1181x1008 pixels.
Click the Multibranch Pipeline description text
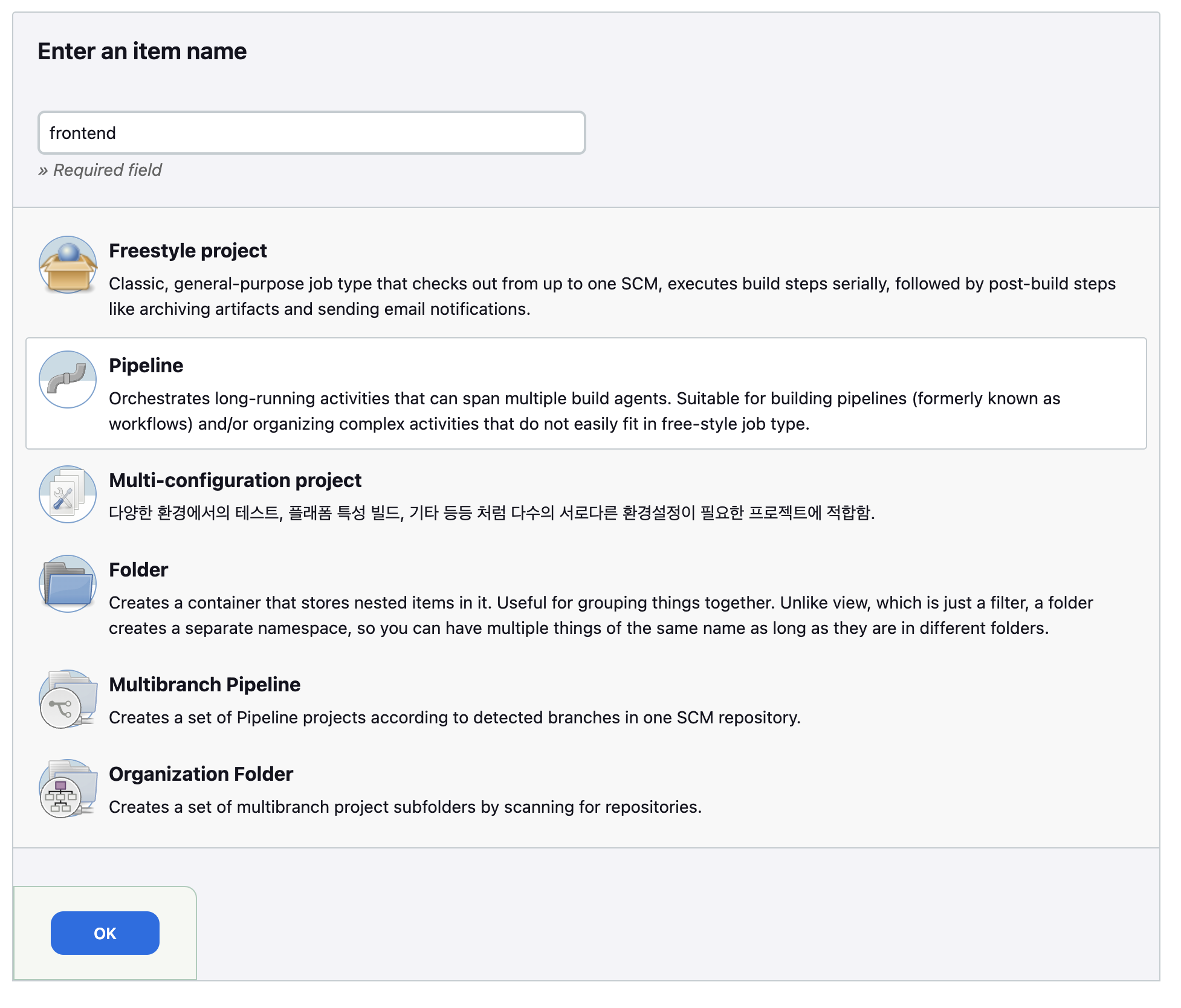454,717
